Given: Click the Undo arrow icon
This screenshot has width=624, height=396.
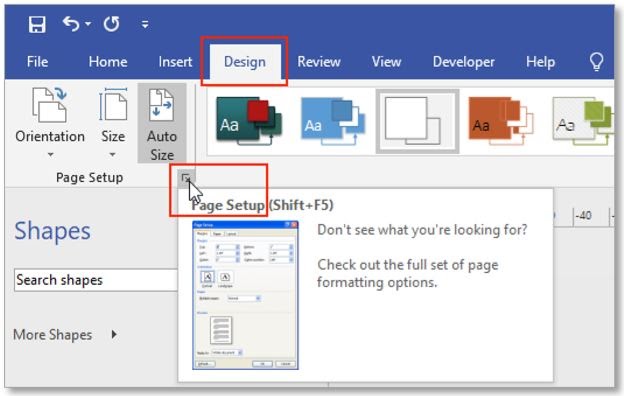Looking at the screenshot, I should point(71,24).
